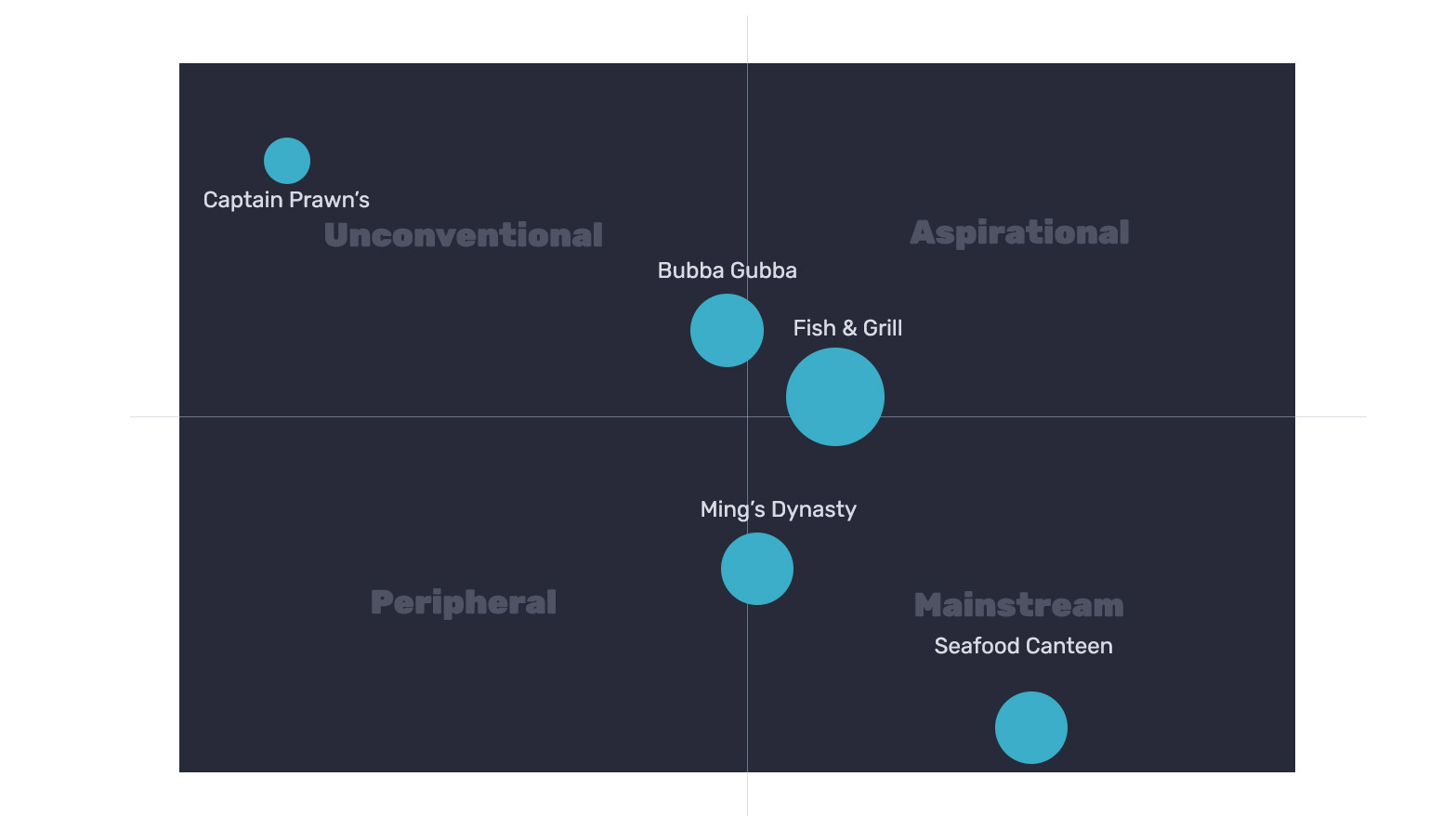Viewport: 1456px width, 816px height.
Task: Click the Captain Prawn's text label
Action: point(286,200)
